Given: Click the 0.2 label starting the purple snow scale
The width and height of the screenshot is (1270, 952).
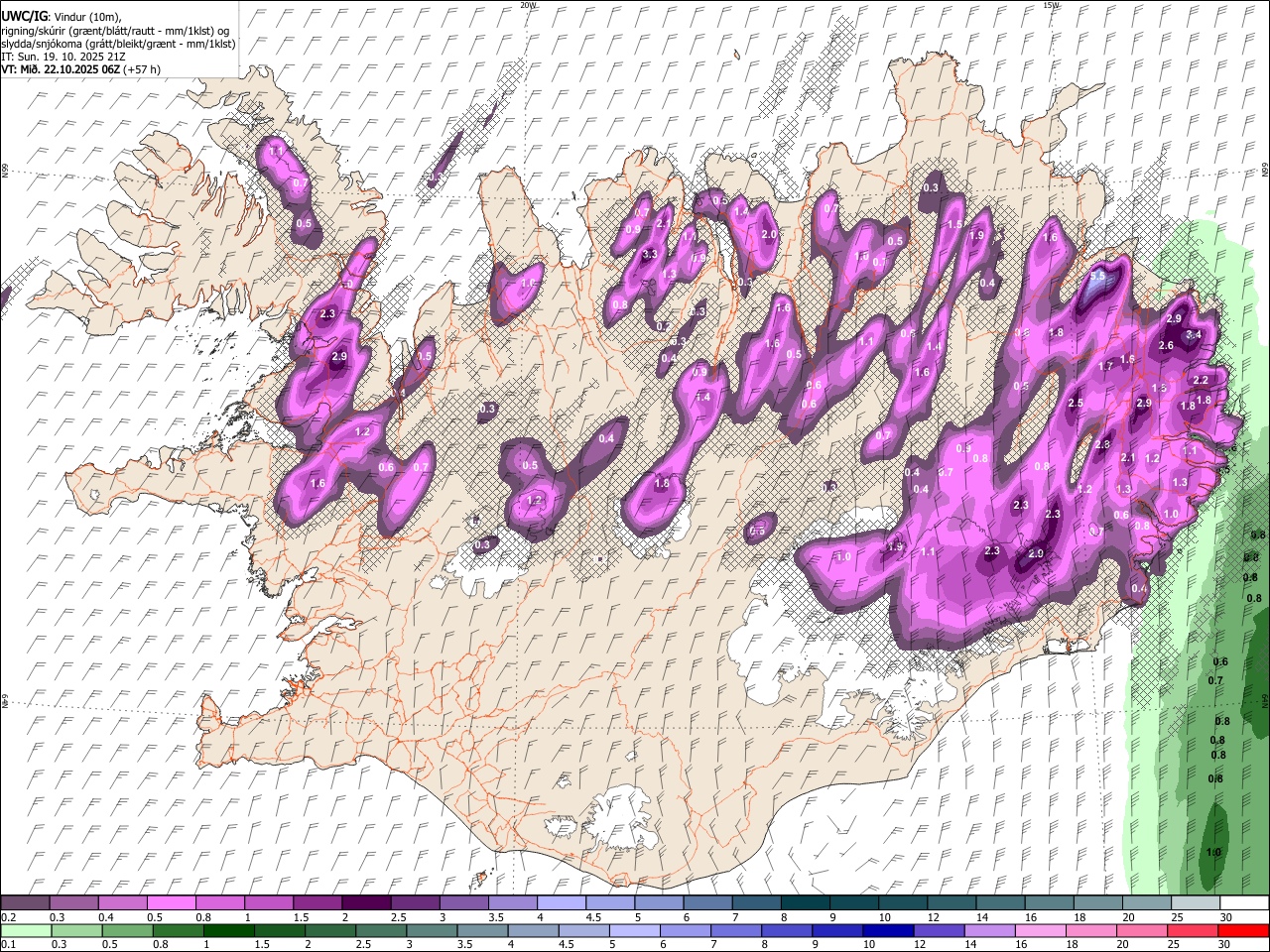Looking at the screenshot, I should pyautogui.click(x=8, y=917).
